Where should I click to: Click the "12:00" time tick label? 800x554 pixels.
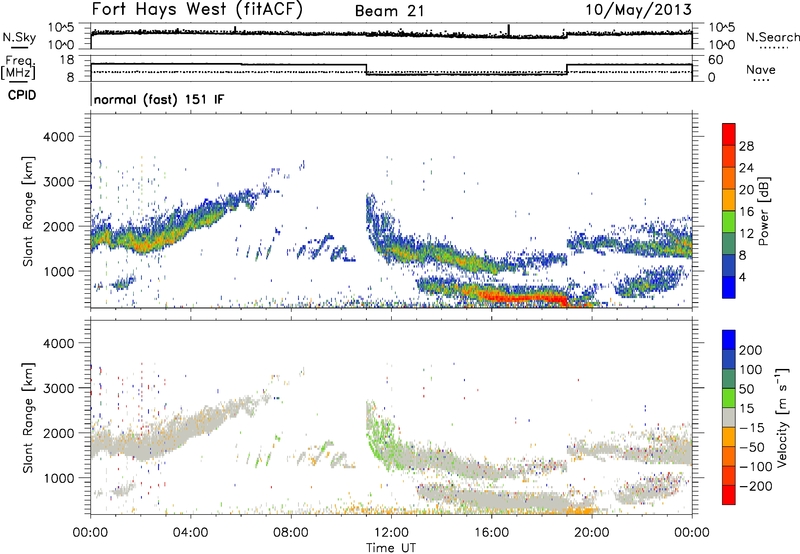pos(391,533)
